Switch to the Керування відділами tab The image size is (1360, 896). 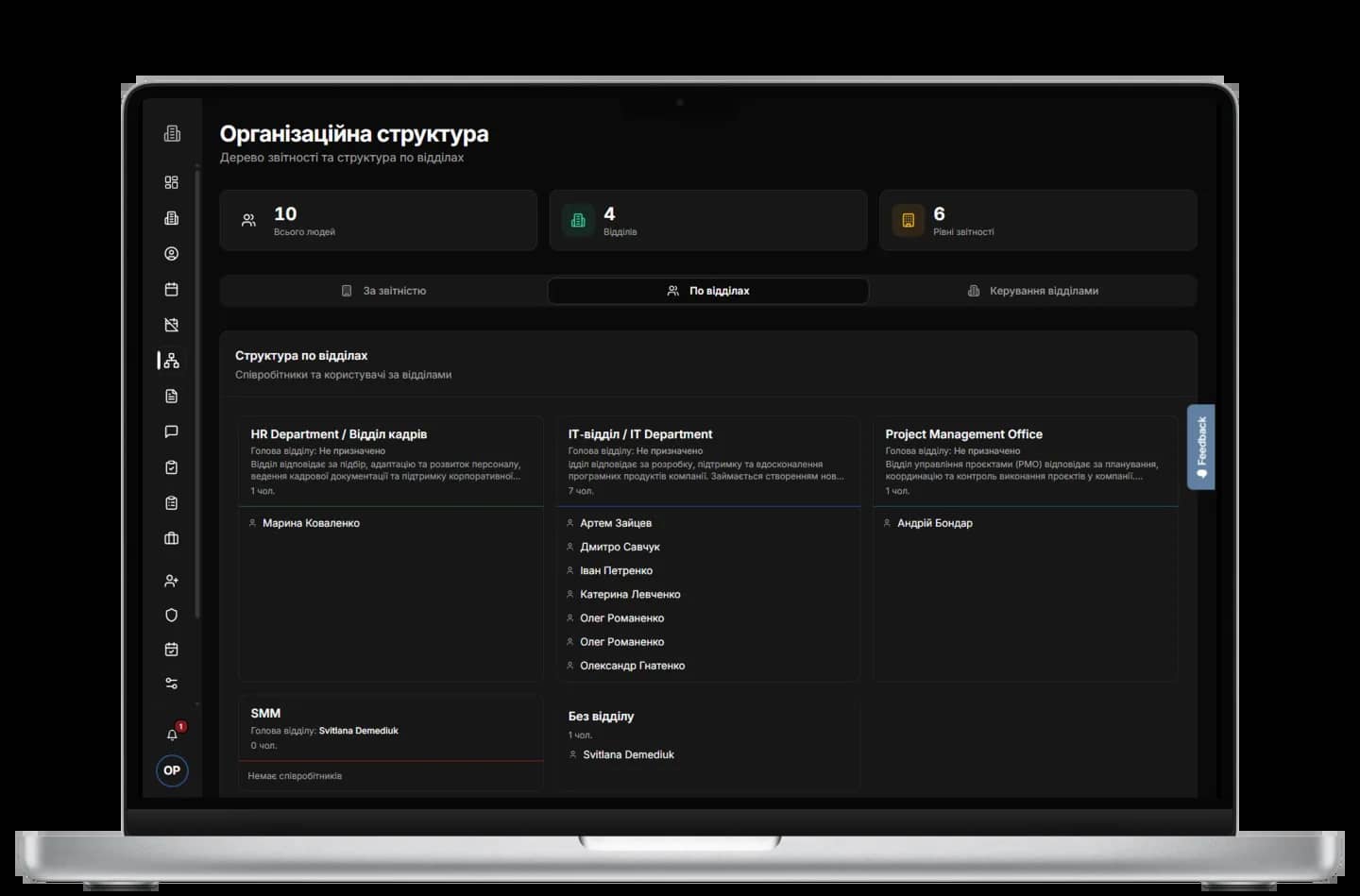[x=1033, y=291]
